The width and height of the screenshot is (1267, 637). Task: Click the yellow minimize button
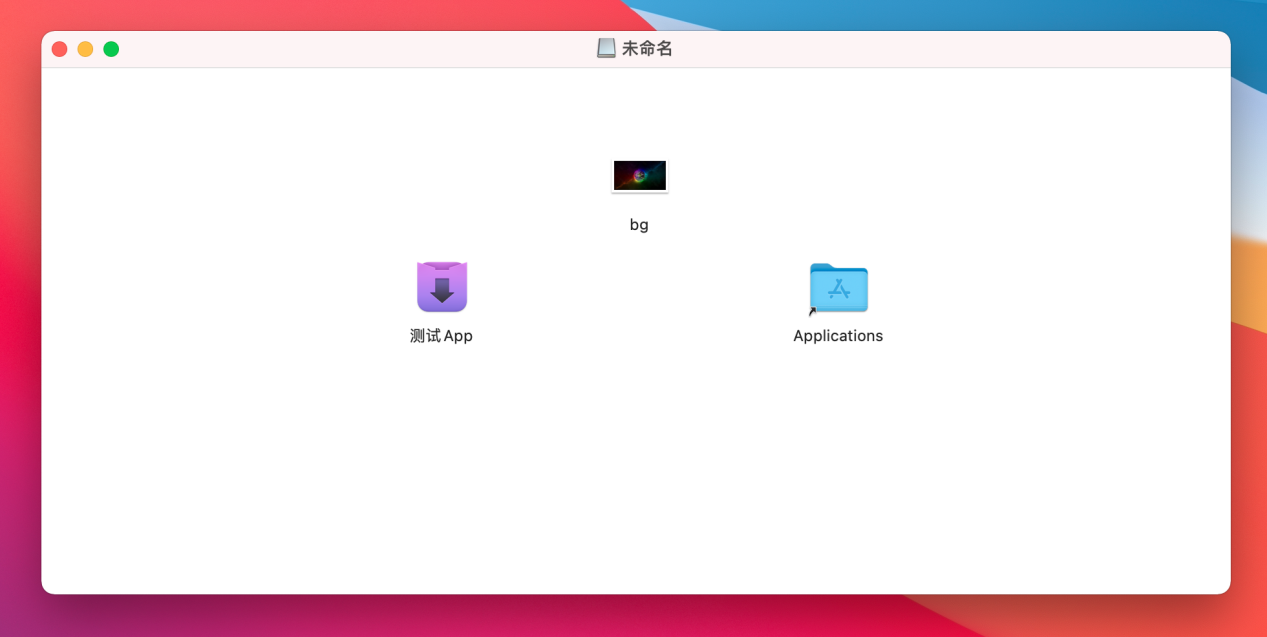(x=85, y=48)
